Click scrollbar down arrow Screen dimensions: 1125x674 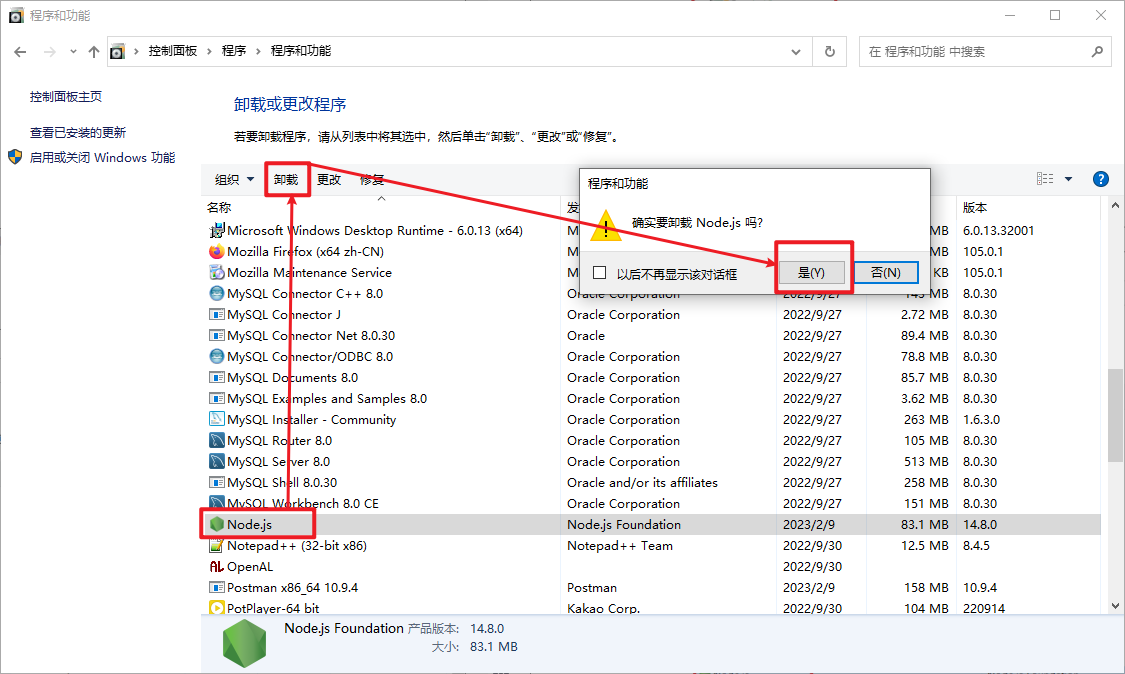pos(1115,606)
